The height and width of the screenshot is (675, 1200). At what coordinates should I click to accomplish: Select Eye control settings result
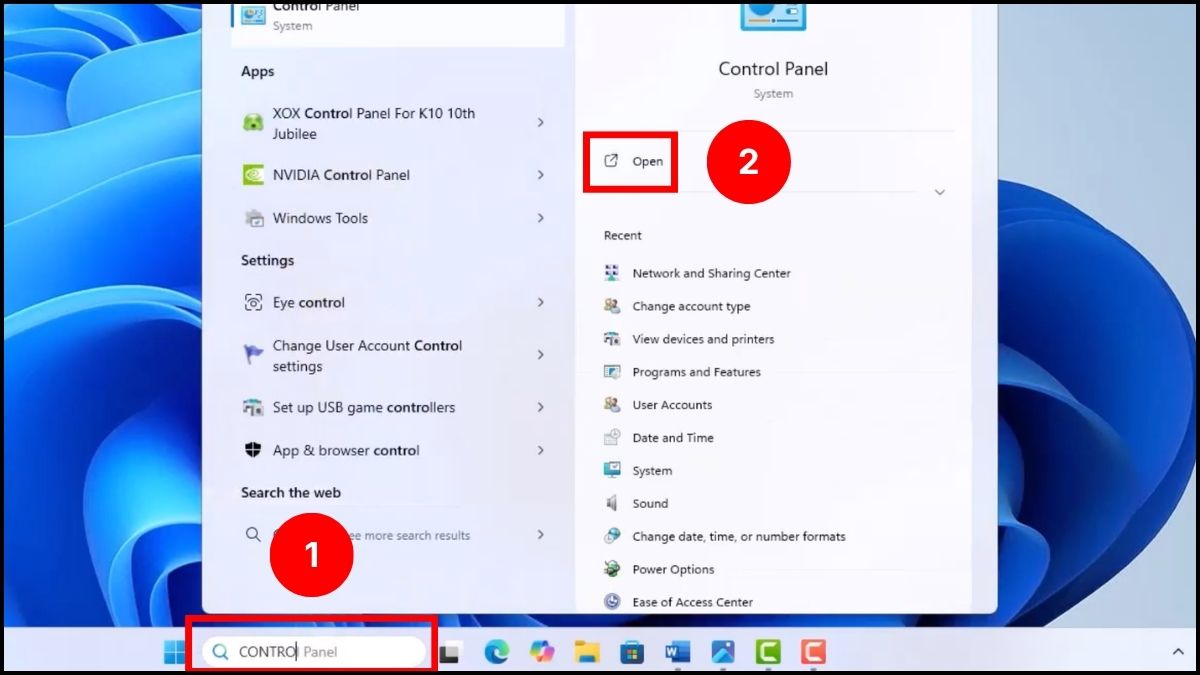[398, 302]
